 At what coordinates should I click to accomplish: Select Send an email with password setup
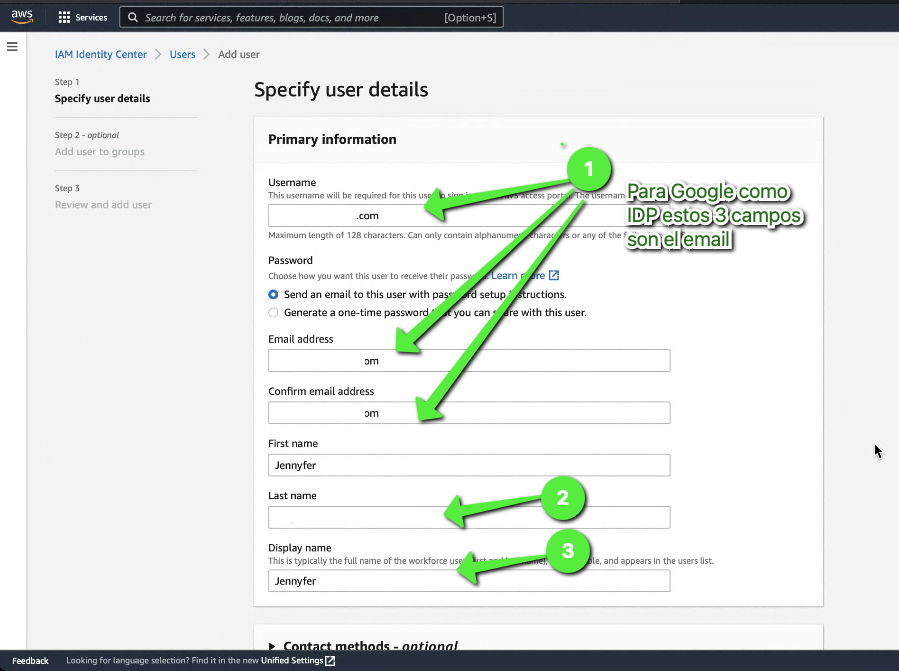(x=273, y=294)
